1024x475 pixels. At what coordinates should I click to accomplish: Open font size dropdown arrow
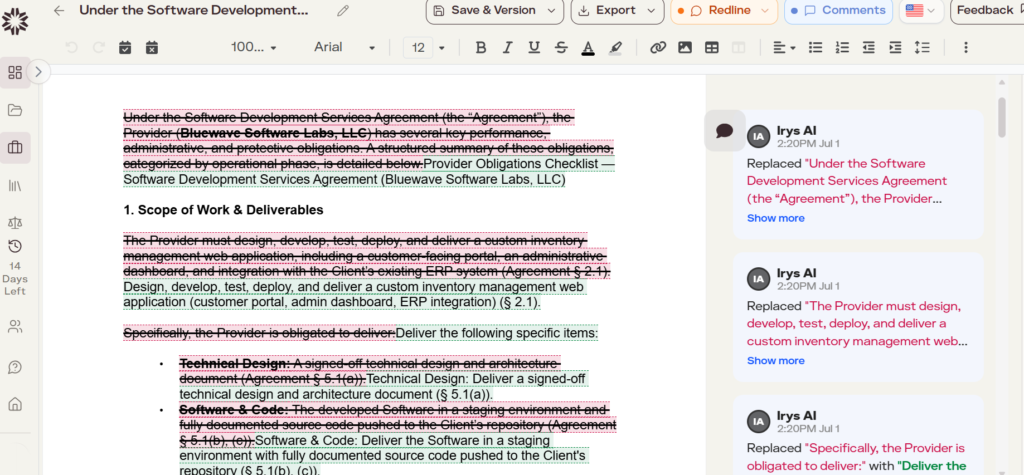pos(442,48)
